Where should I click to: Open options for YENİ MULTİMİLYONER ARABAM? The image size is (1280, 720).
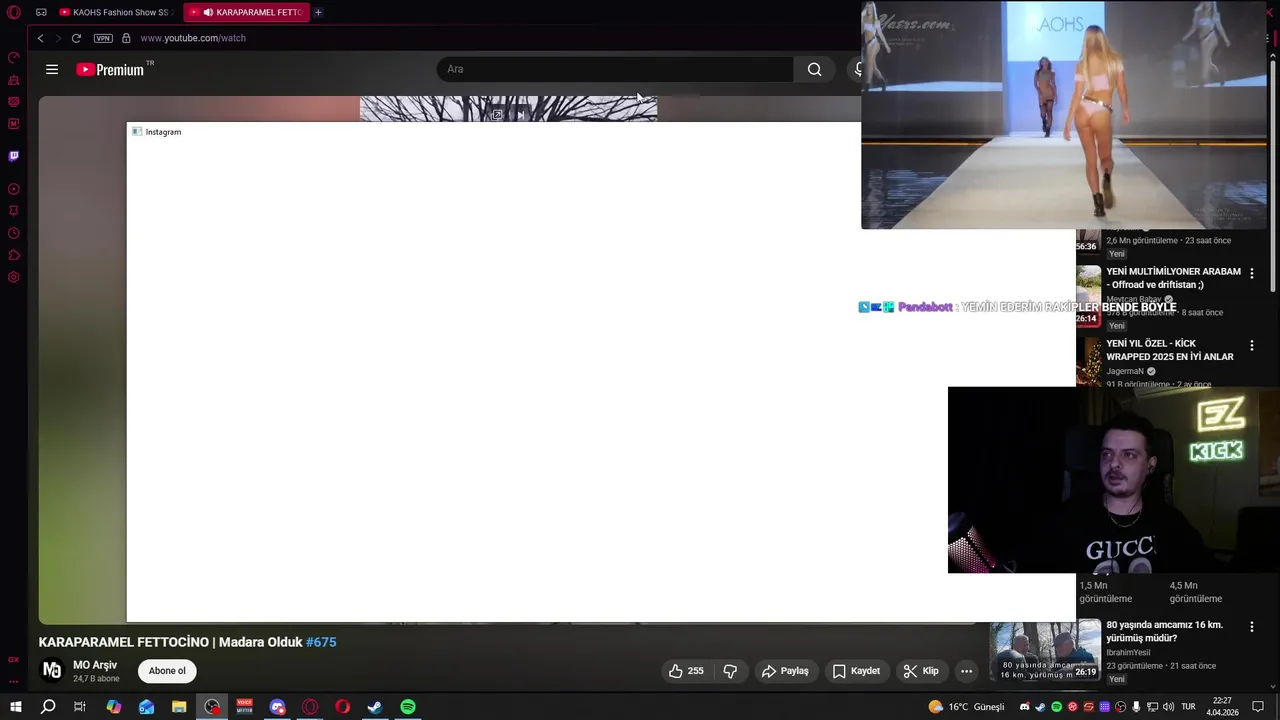pos(1251,273)
